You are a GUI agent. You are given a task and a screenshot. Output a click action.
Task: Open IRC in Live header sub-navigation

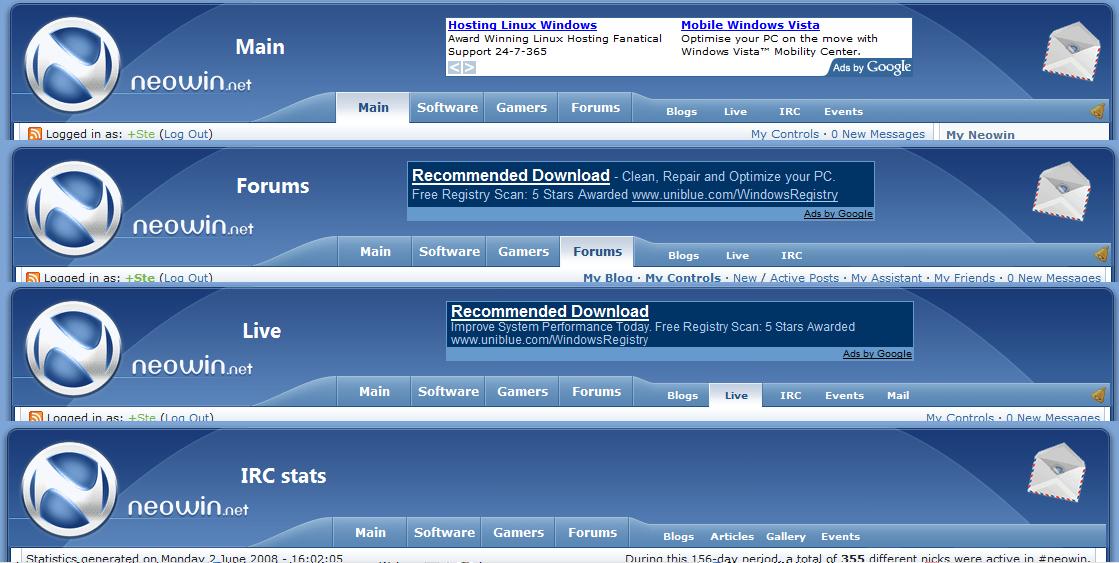pyautogui.click(x=791, y=395)
